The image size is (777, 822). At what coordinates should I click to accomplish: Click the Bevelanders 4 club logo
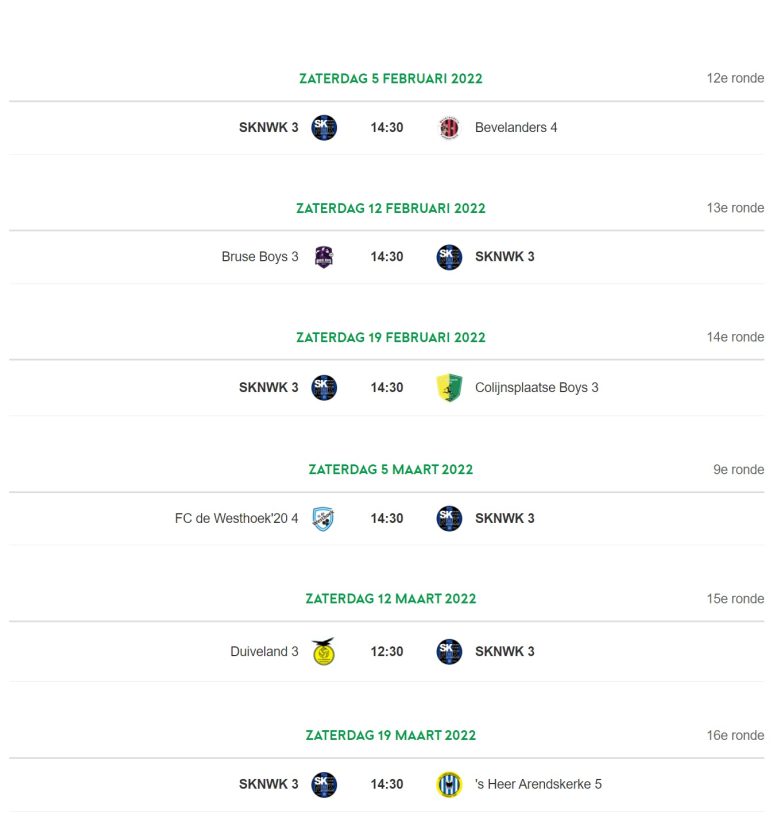(449, 127)
